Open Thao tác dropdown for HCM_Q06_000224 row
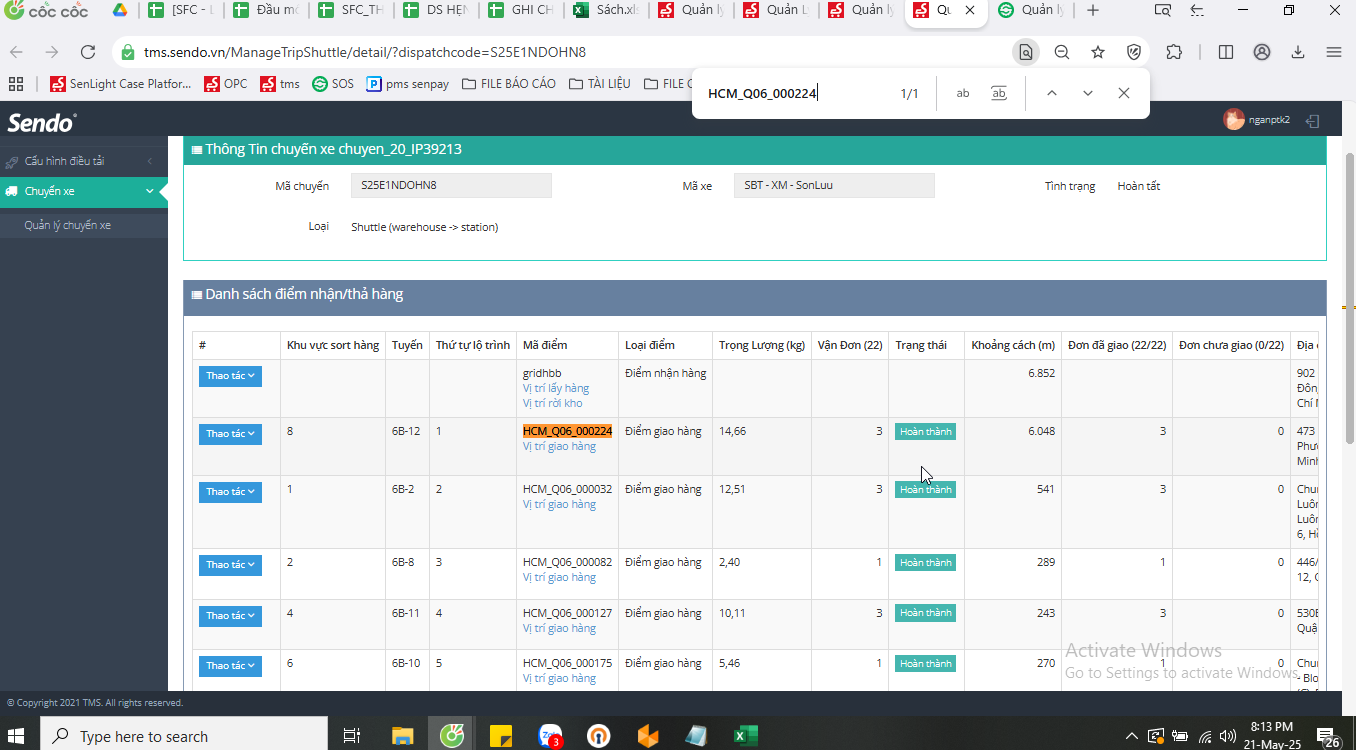Viewport: 1356px width, 750px height. pos(230,434)
